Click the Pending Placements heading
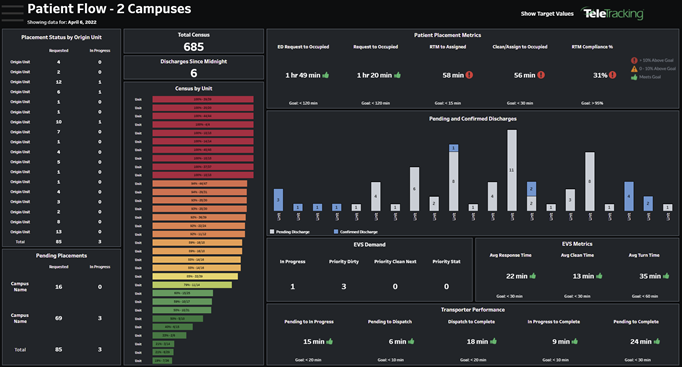Viewport: 682px width, 367px height. 61,256
